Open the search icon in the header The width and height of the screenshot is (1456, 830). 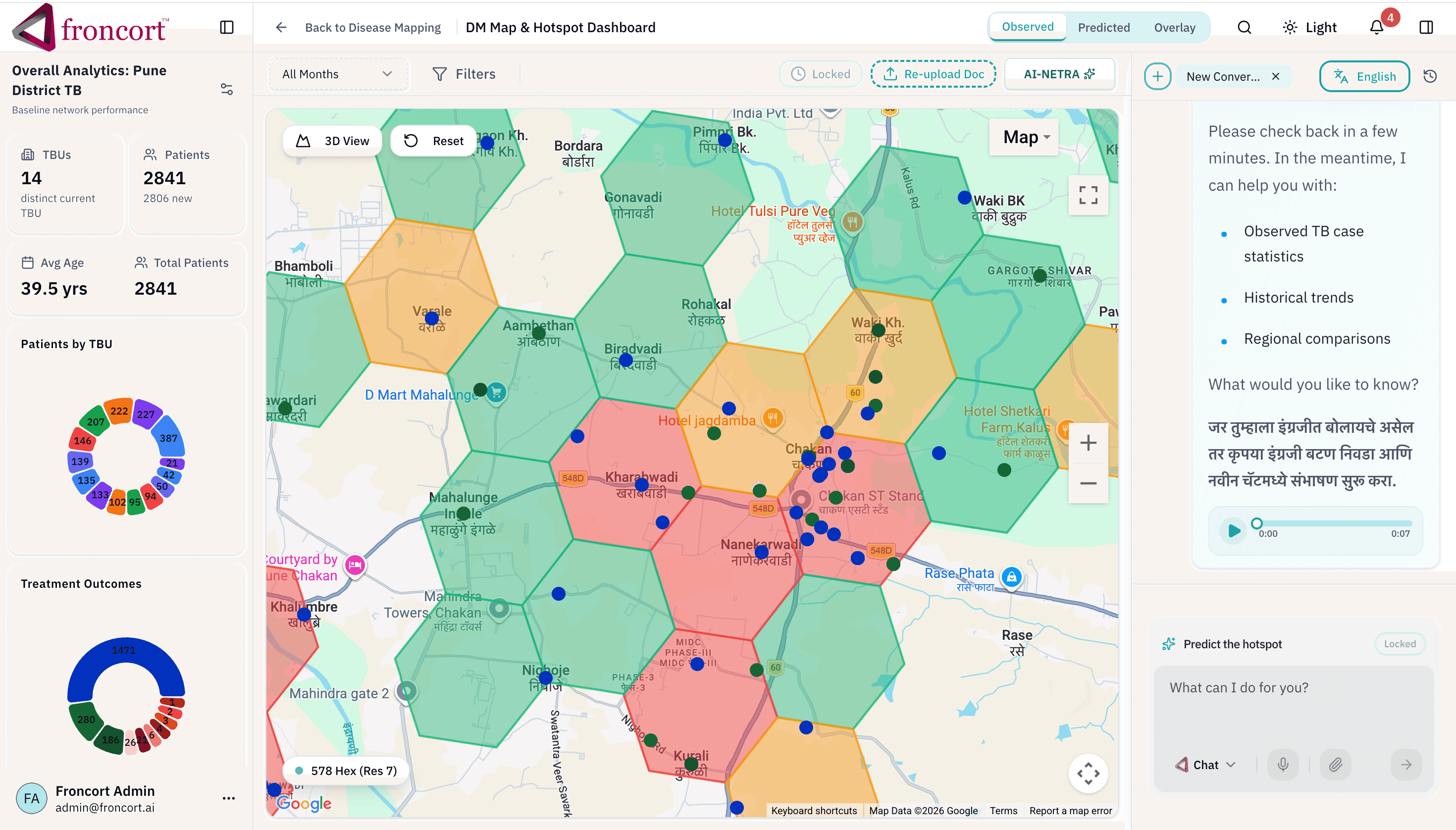(1244, 27)
